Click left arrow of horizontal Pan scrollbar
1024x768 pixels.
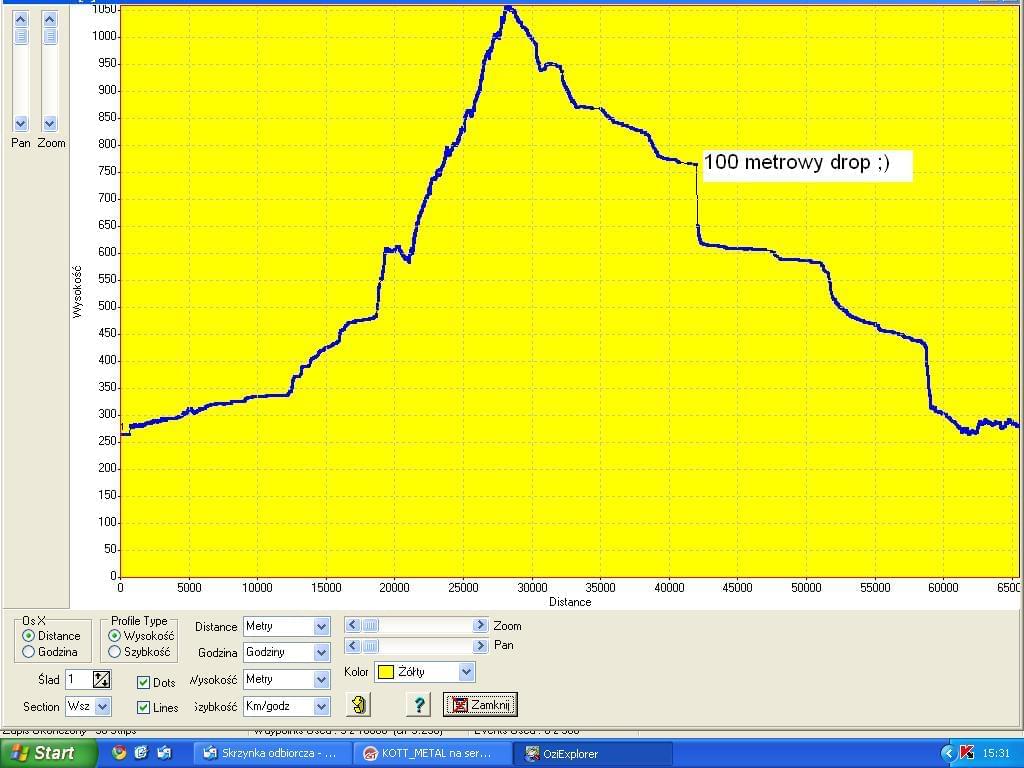[x=352, y=646]
